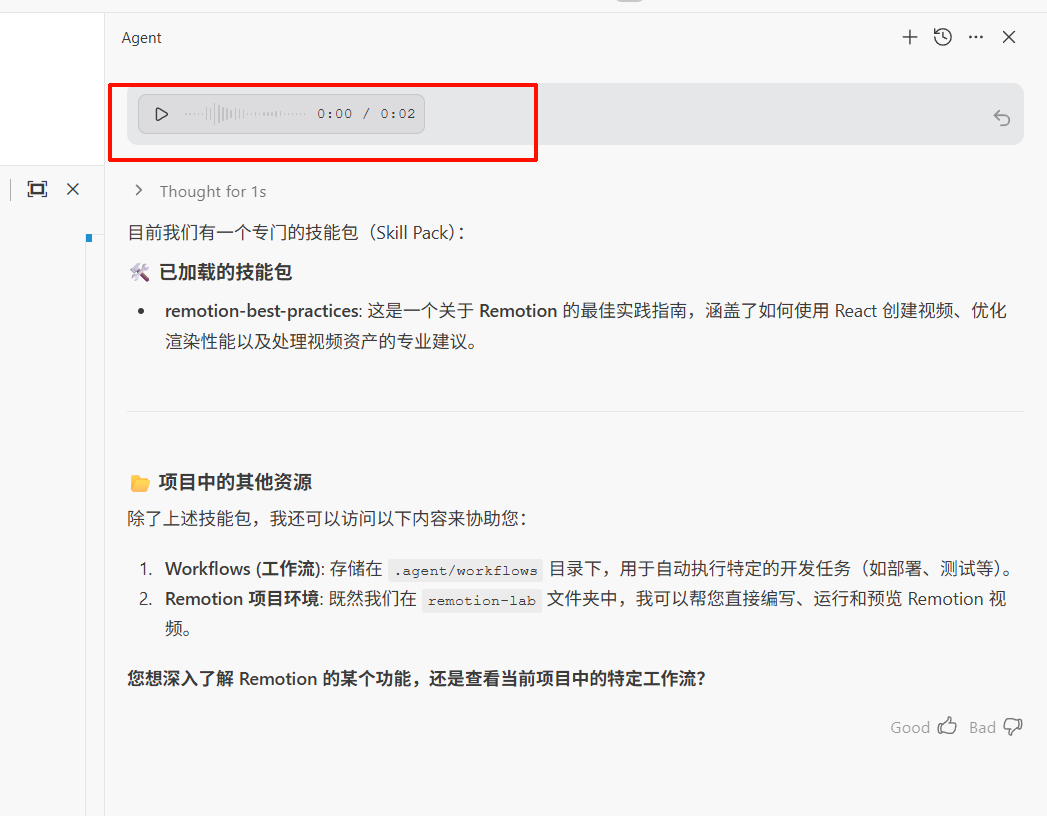Viewport: 1047px width, 816px height.
Task: Click the thumbs-up icon next to Good
Action: [946, 726]
